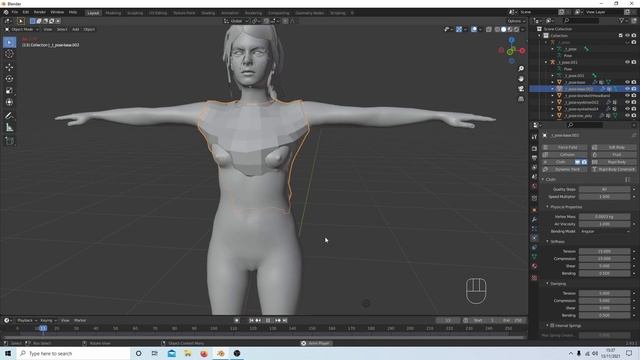Viewport: 640px width, 360px height.
Task: Select the Rotate tool
Action: tap(9, 79)
